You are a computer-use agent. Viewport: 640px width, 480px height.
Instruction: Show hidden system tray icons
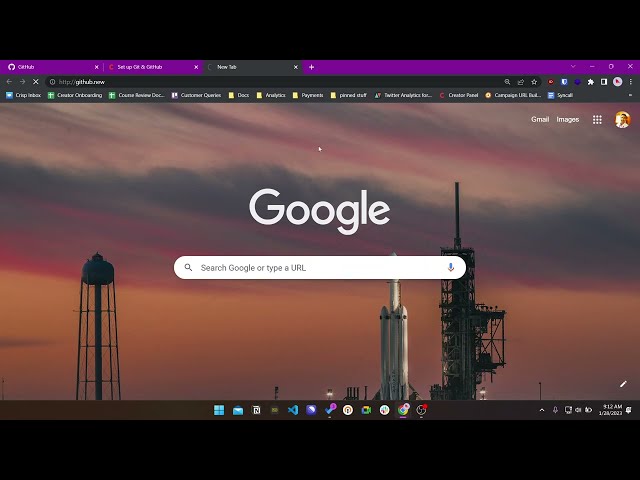coord(542,410)
